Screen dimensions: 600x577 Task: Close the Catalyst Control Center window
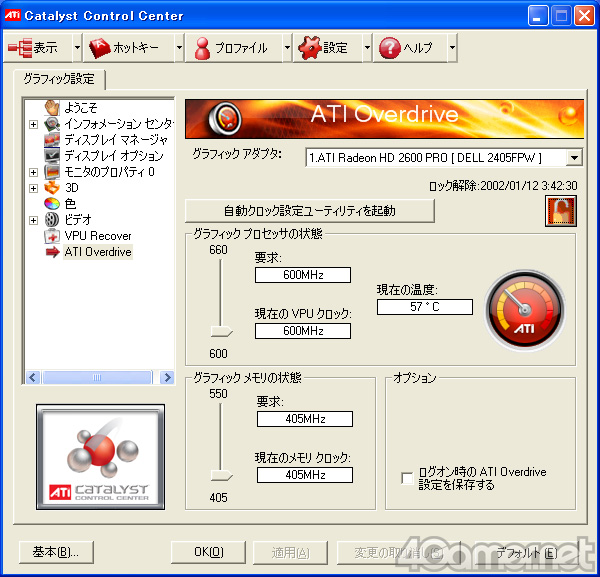tap(585, 16)
